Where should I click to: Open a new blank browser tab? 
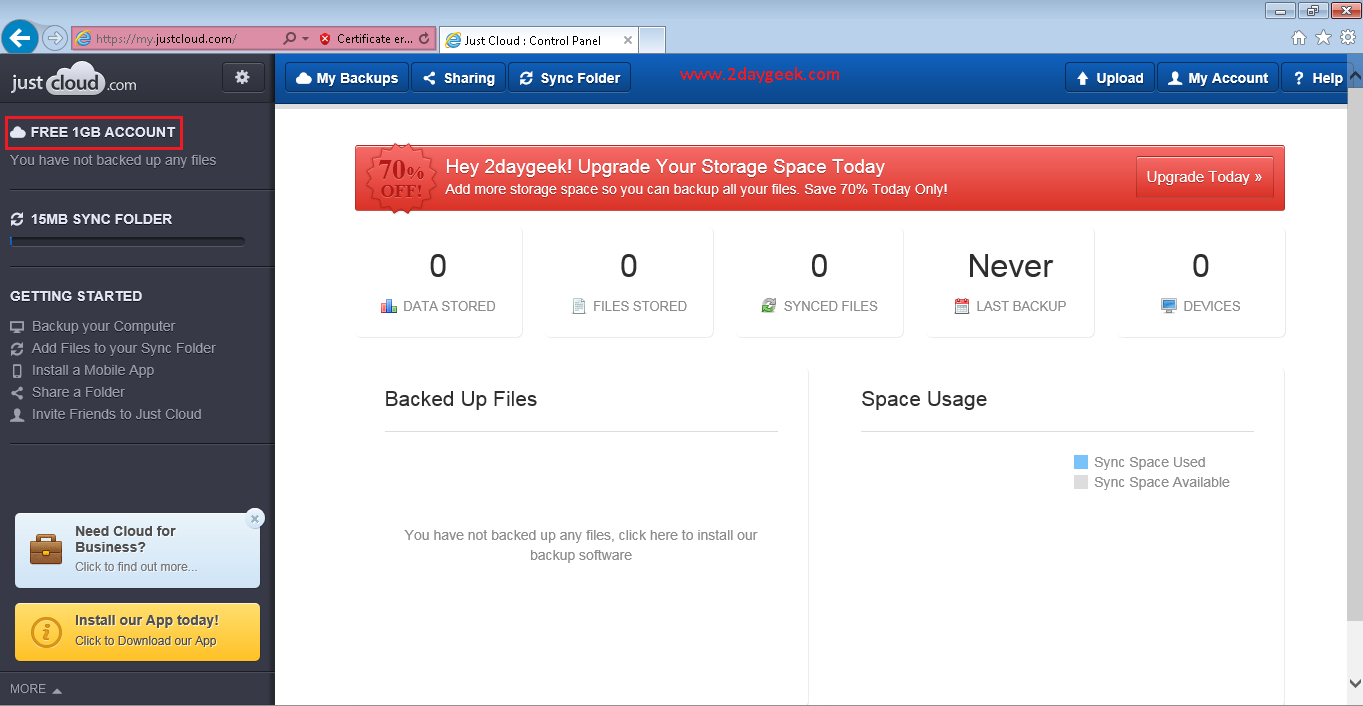click(652, 40)
